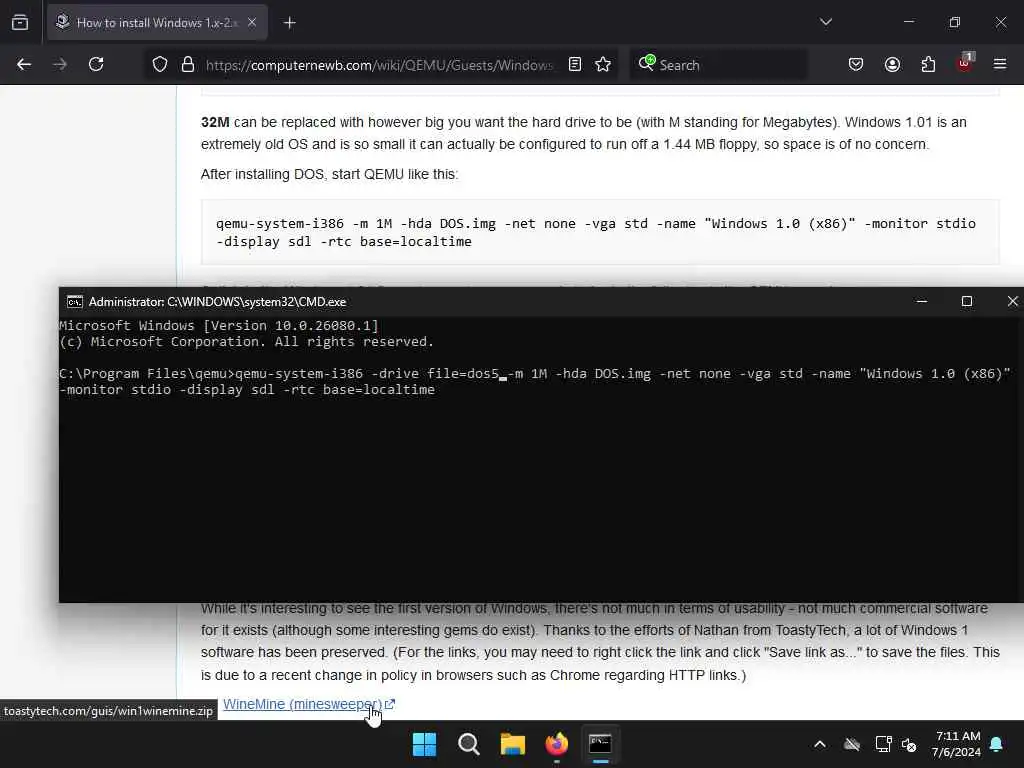Minimize the Administrator CMD window

[x=921, y=301]
